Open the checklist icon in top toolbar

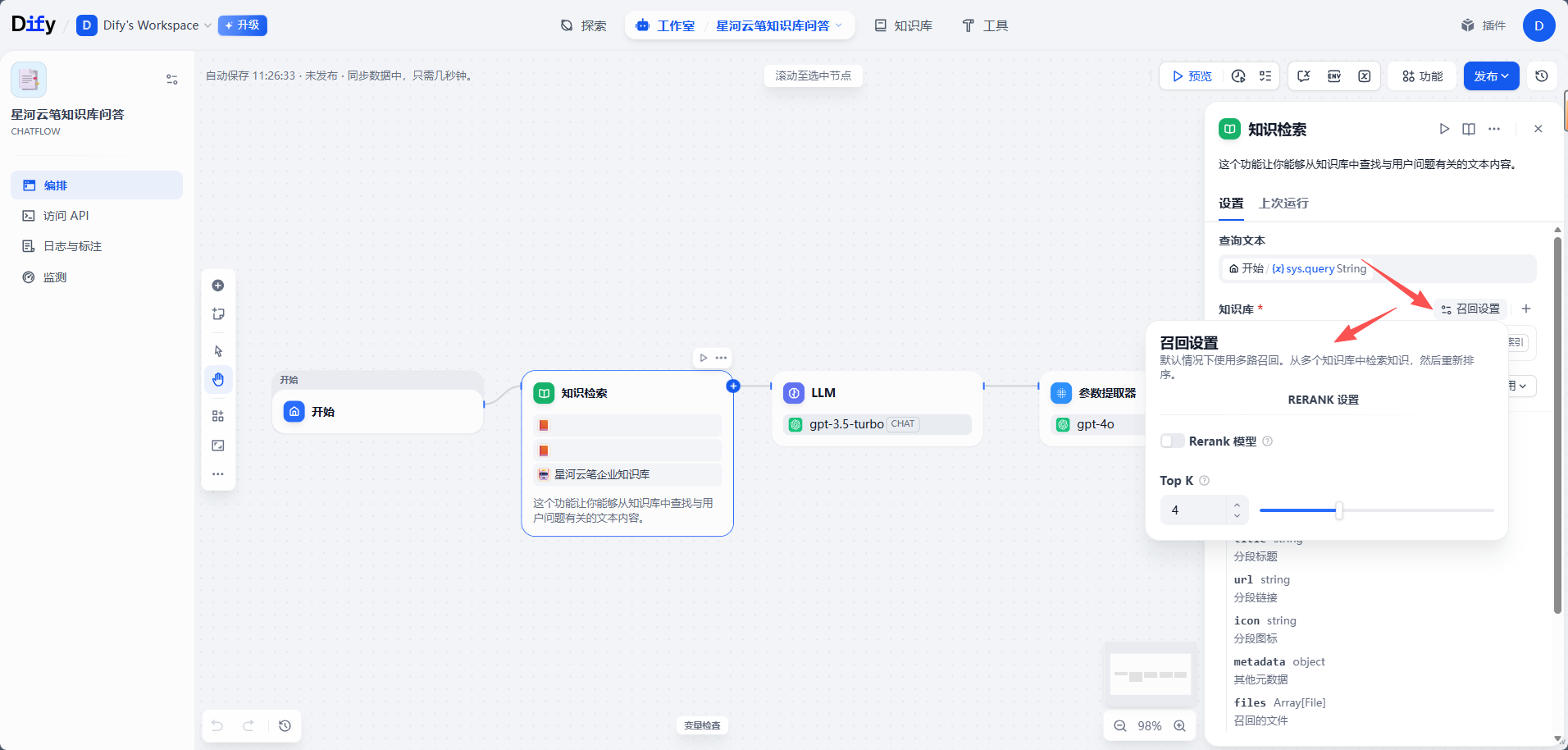coord(1265,76)
